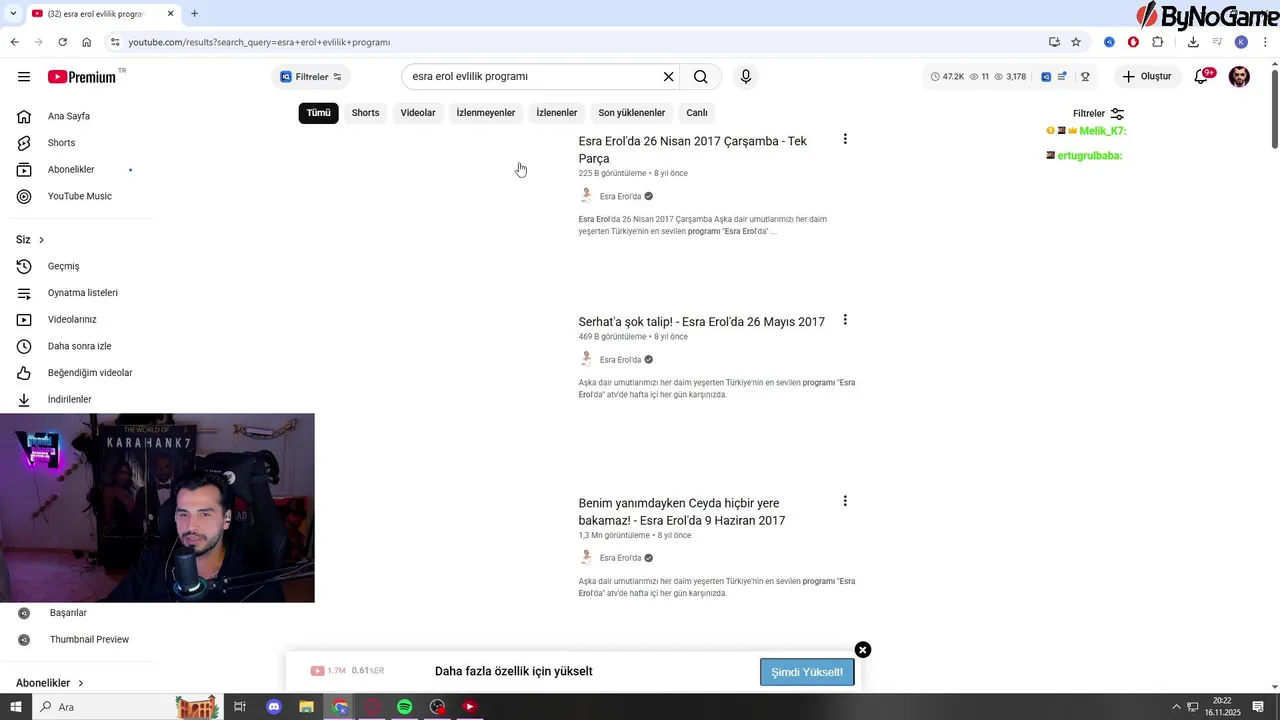
Task: Open the Filtreler filter options on right
Action: click(x=1098, y=114)
